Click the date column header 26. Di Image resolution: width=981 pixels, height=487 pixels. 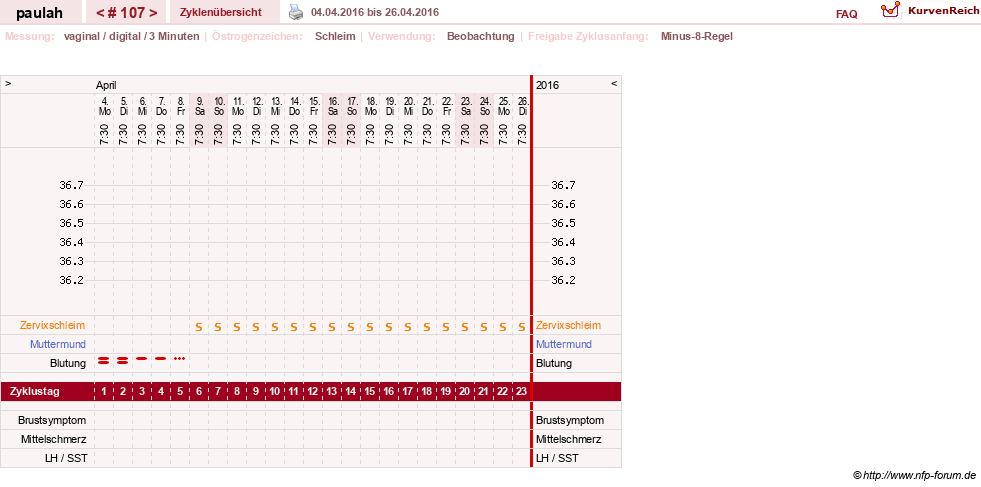click(522, 106)
